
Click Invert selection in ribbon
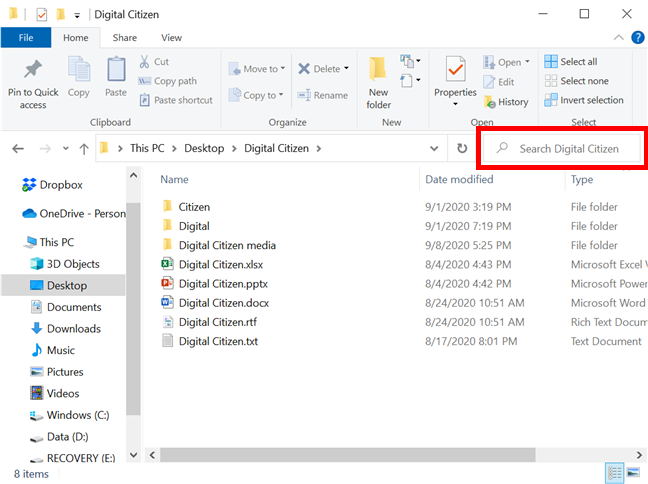(584, 100)
